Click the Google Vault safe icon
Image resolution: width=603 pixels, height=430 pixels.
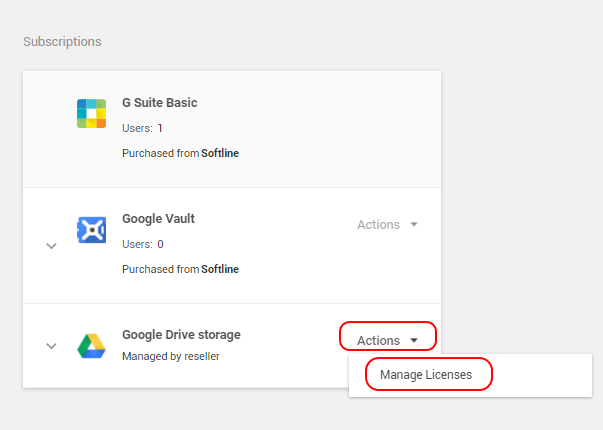tap(91, 230)
